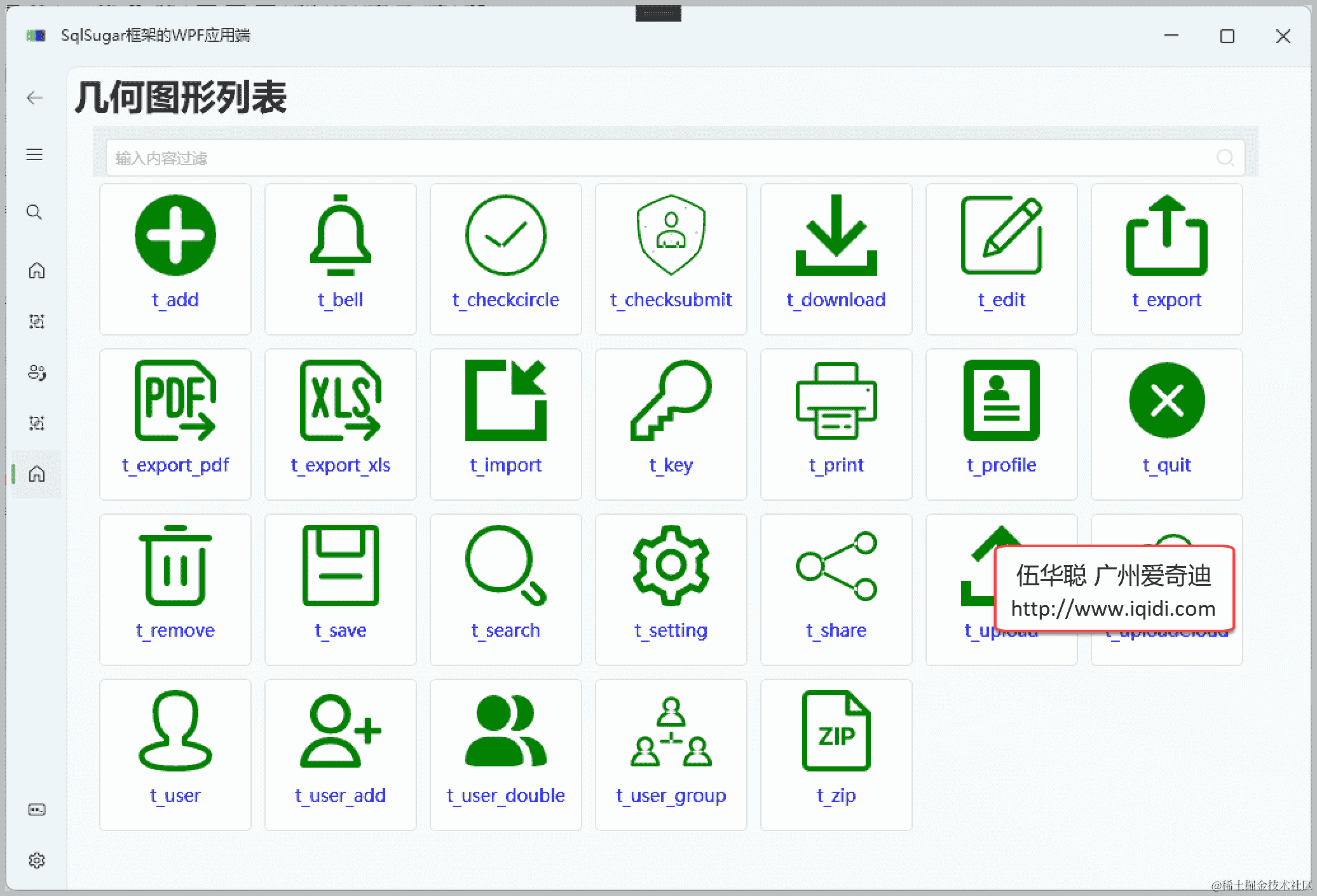The height and width of the screenshot is (896, 1317).
Task: Select the t_export_pdf icon tile
Action: (175, 424)
